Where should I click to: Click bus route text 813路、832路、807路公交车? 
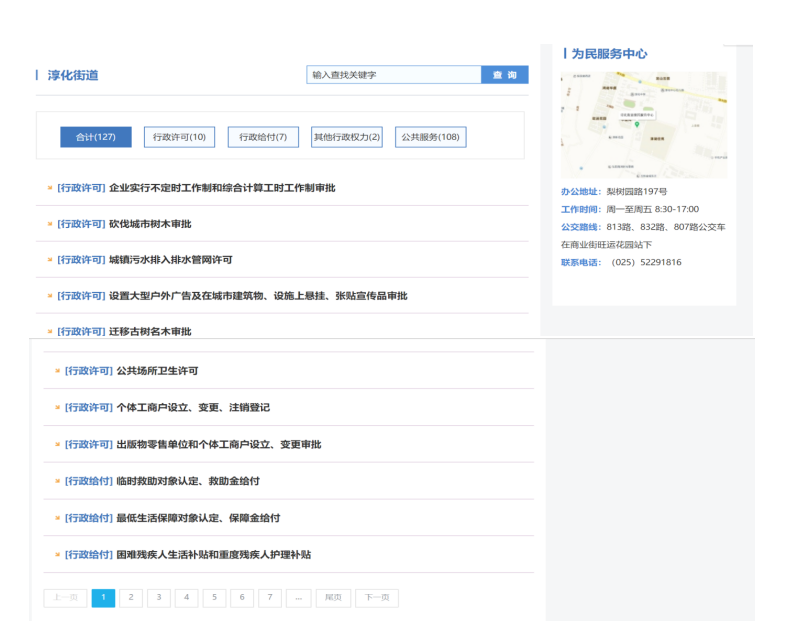pyautogui.click(x=666, y=227)
